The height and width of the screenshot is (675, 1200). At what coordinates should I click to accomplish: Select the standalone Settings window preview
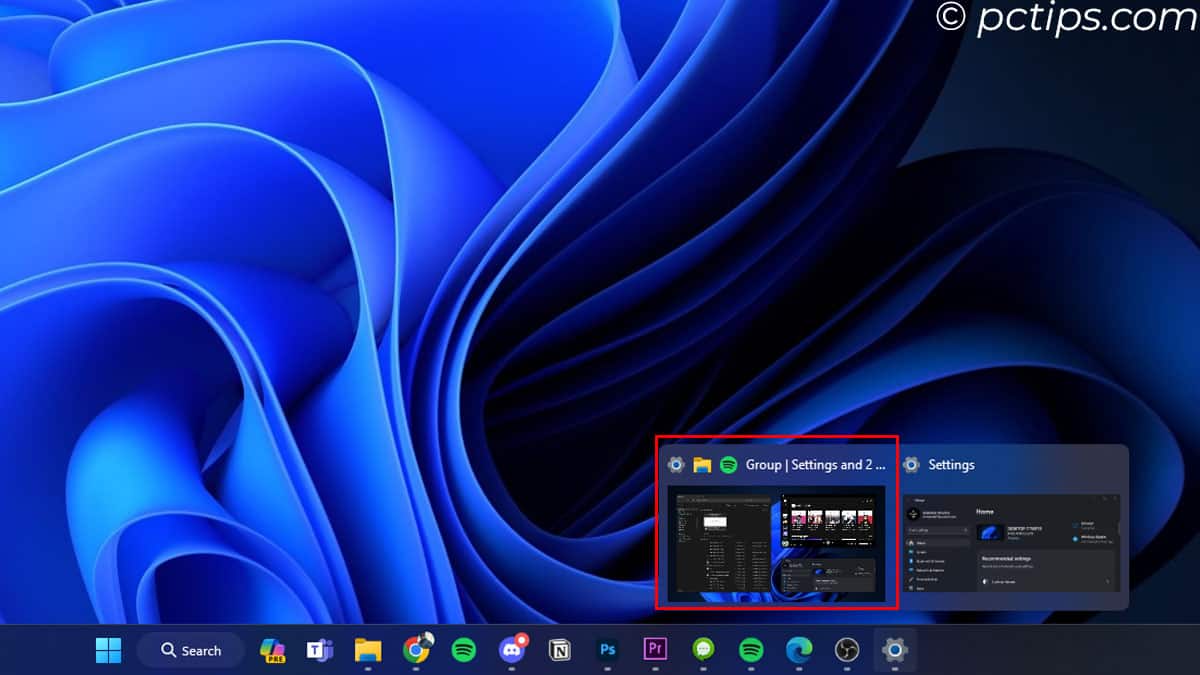pos(1010,545)
